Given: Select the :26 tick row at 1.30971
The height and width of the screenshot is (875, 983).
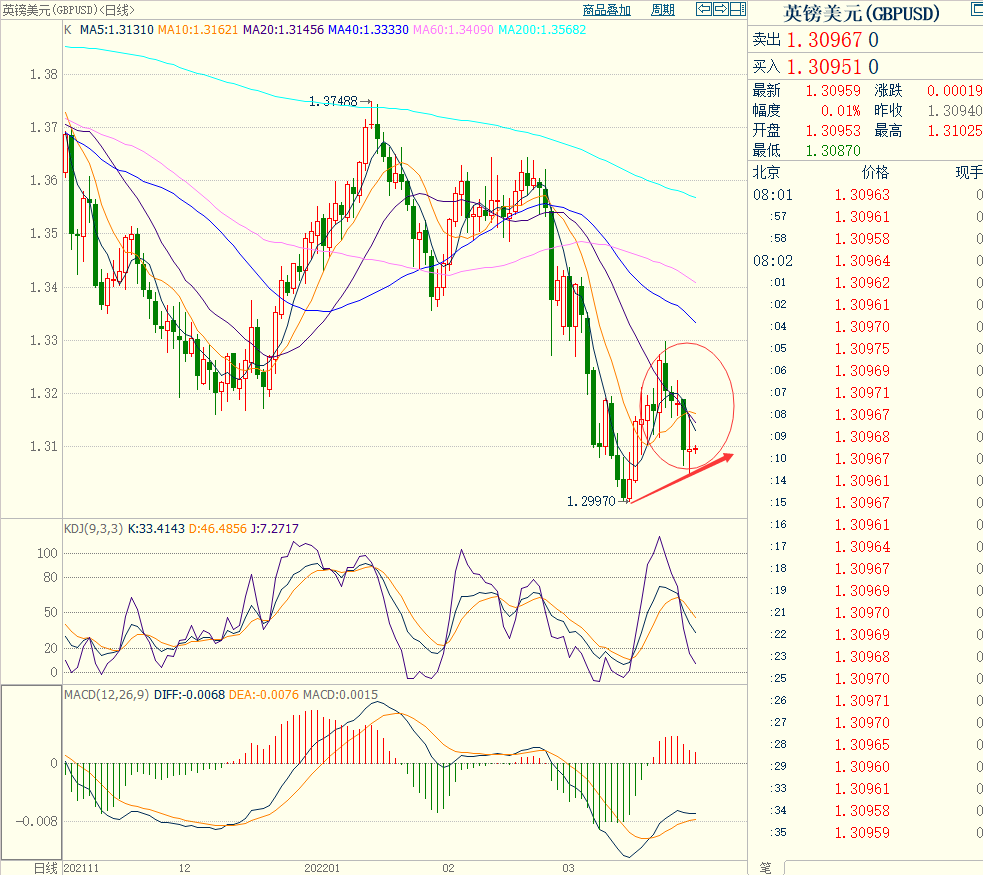Looking at the screenshot, I should click(865, 701).
